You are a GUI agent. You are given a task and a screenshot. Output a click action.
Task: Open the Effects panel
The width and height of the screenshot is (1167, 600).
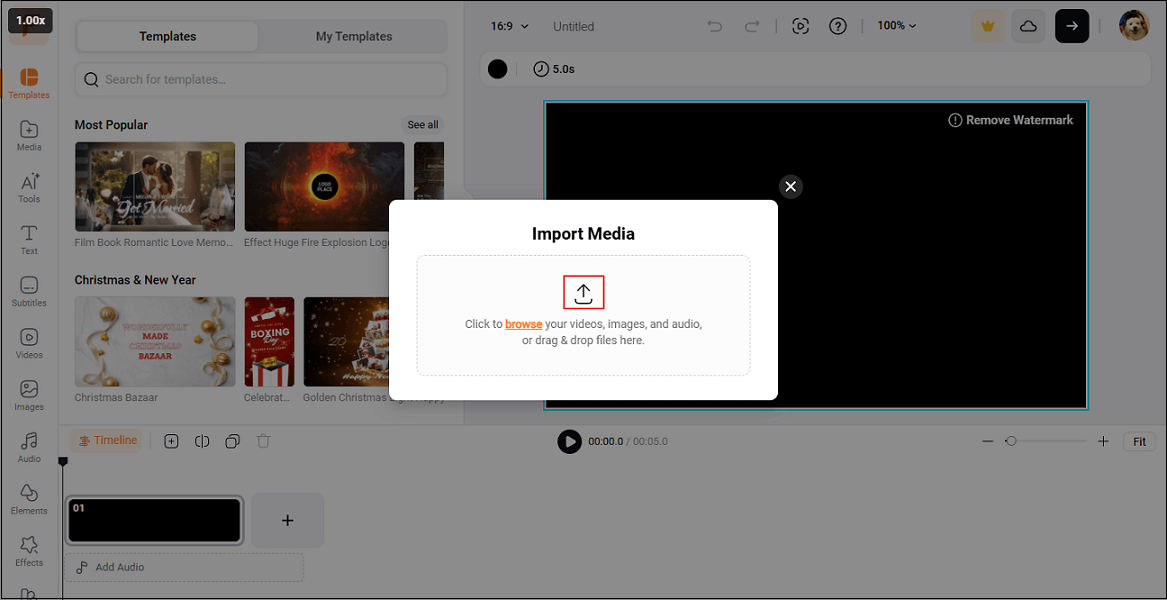click(28, 549)
